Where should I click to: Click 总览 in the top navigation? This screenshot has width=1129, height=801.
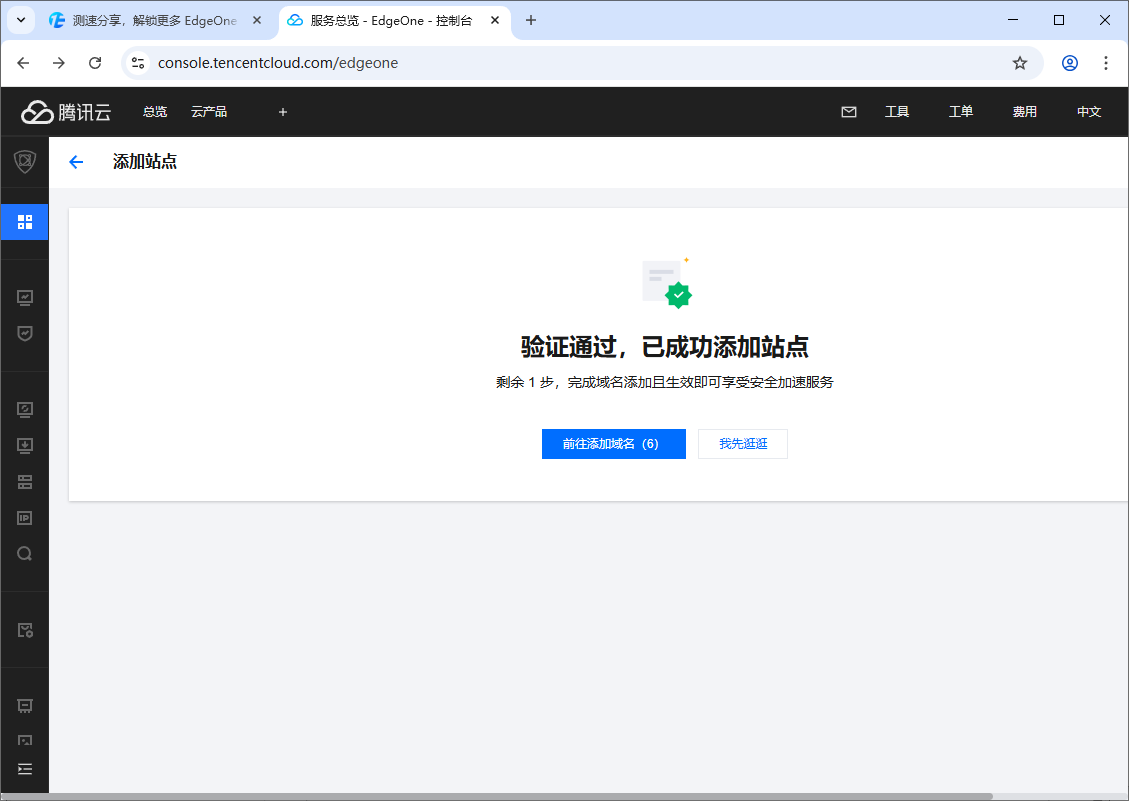click(x=154, y=111)
